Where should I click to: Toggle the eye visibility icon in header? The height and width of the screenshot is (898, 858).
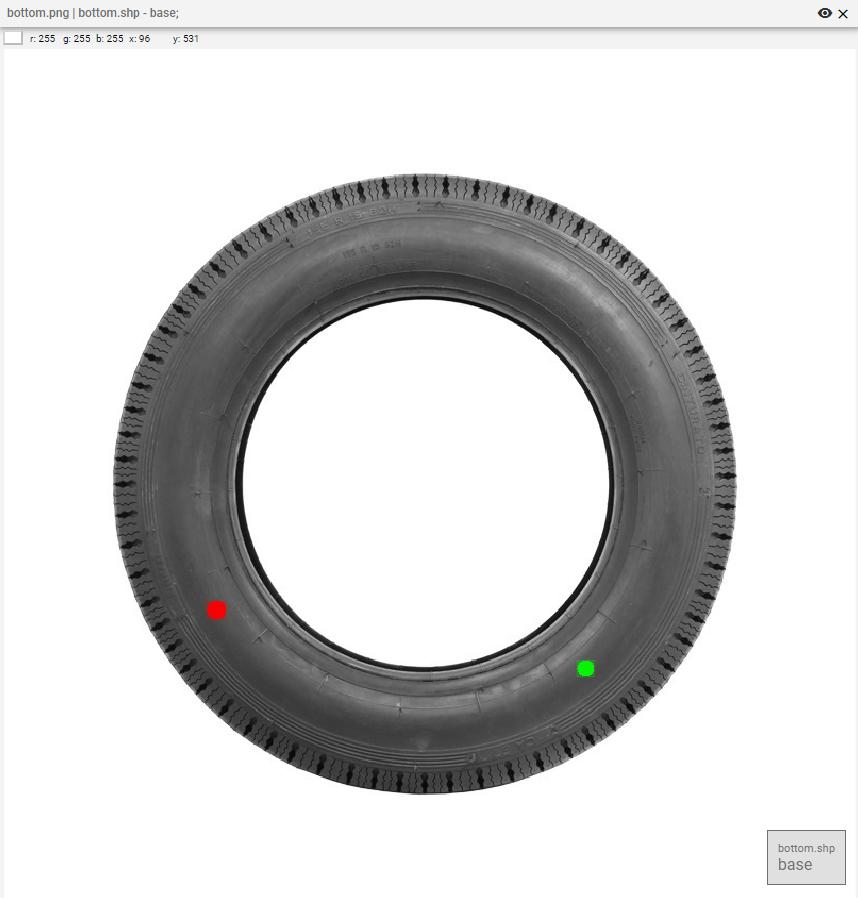pos(825,13)
